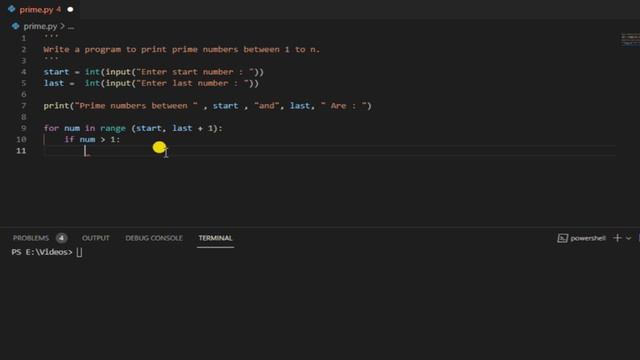Switch to the Output tab
Screen dimensions: 640x360
point(96,238)
